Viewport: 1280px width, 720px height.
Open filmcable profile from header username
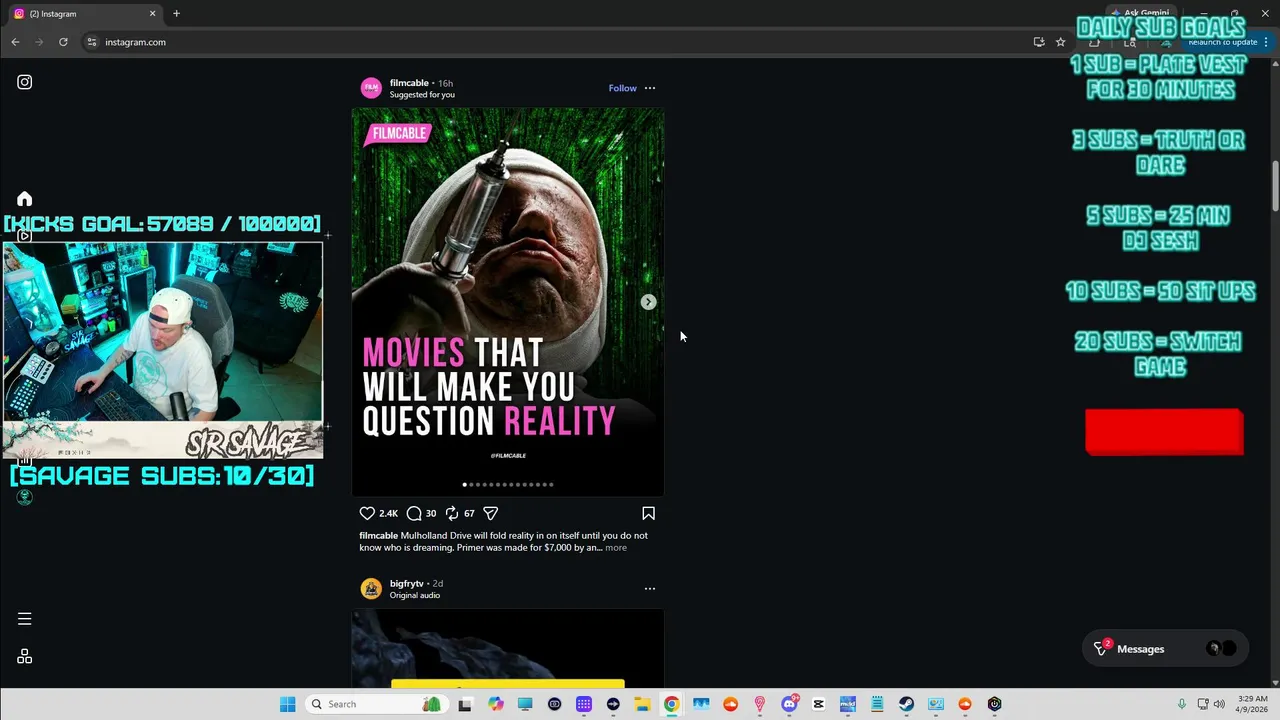409,83
